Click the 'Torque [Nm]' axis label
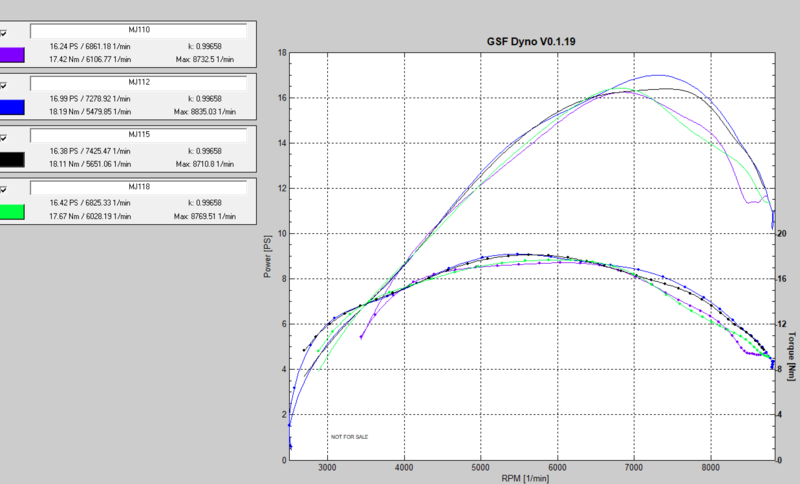Viewport: 800px width, 484px height. click(x=791, y=356)
